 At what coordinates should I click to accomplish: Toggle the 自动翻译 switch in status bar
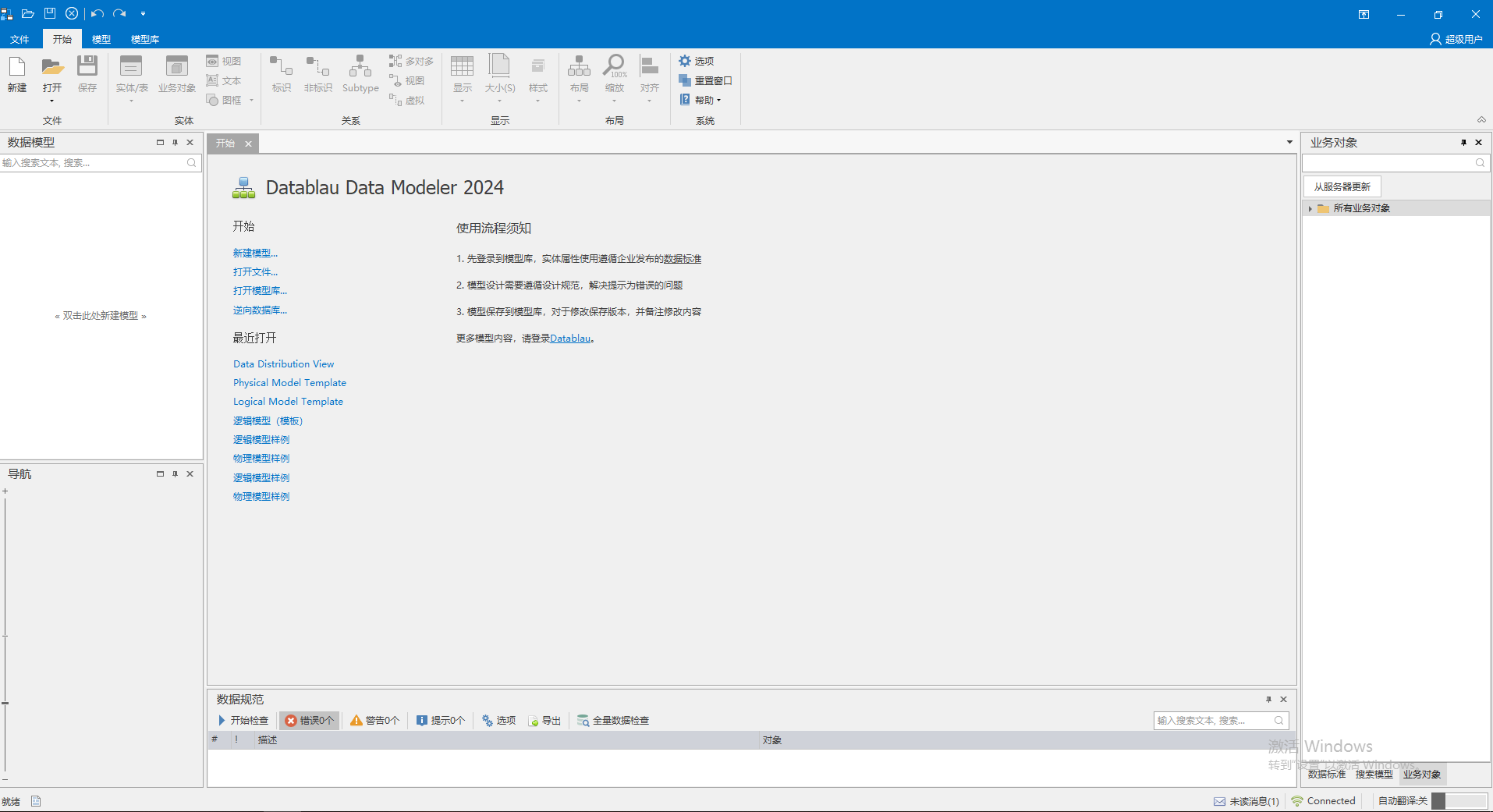pos(1459,801)
